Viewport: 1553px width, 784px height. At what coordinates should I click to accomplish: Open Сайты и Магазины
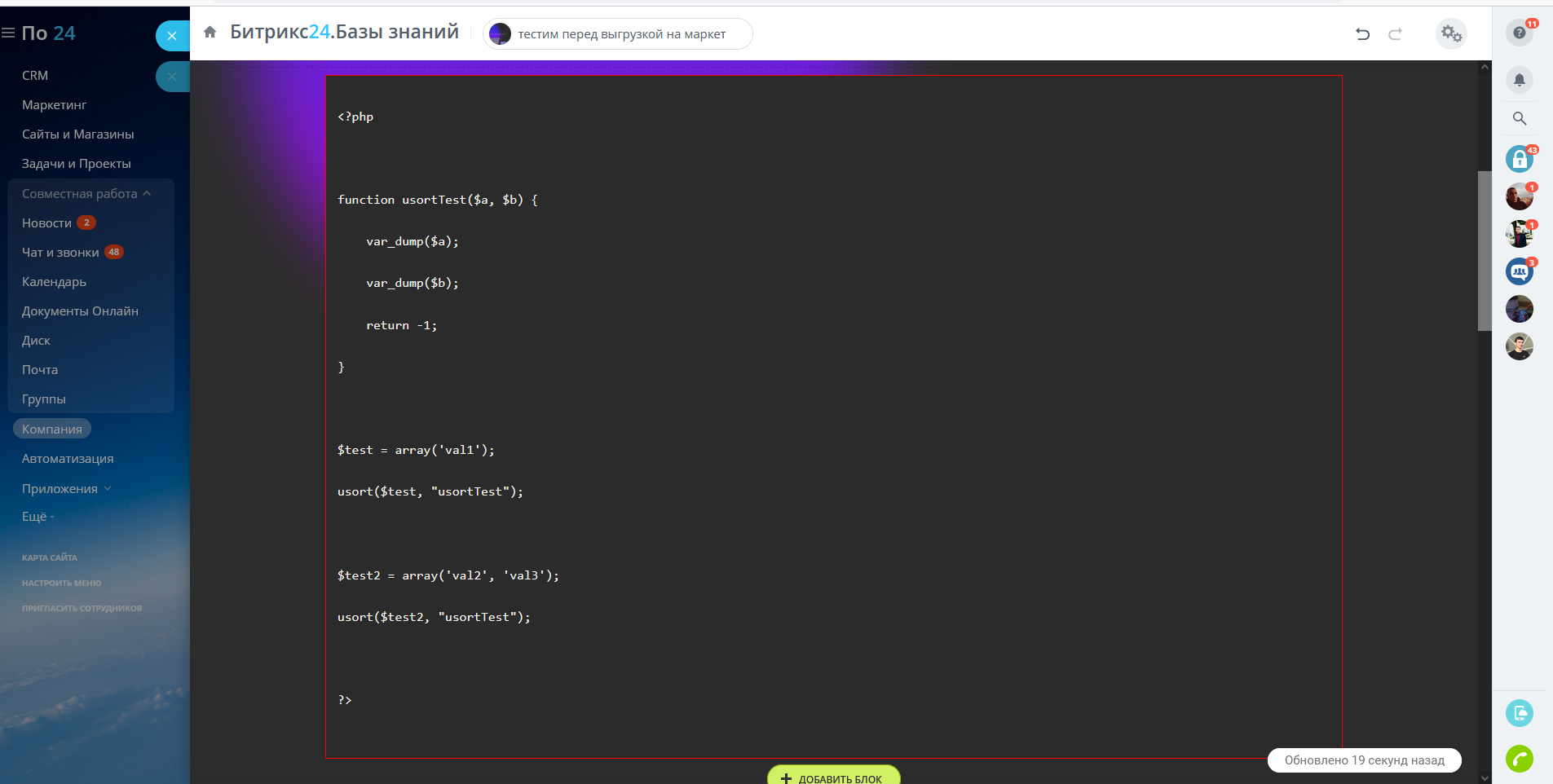77,134
